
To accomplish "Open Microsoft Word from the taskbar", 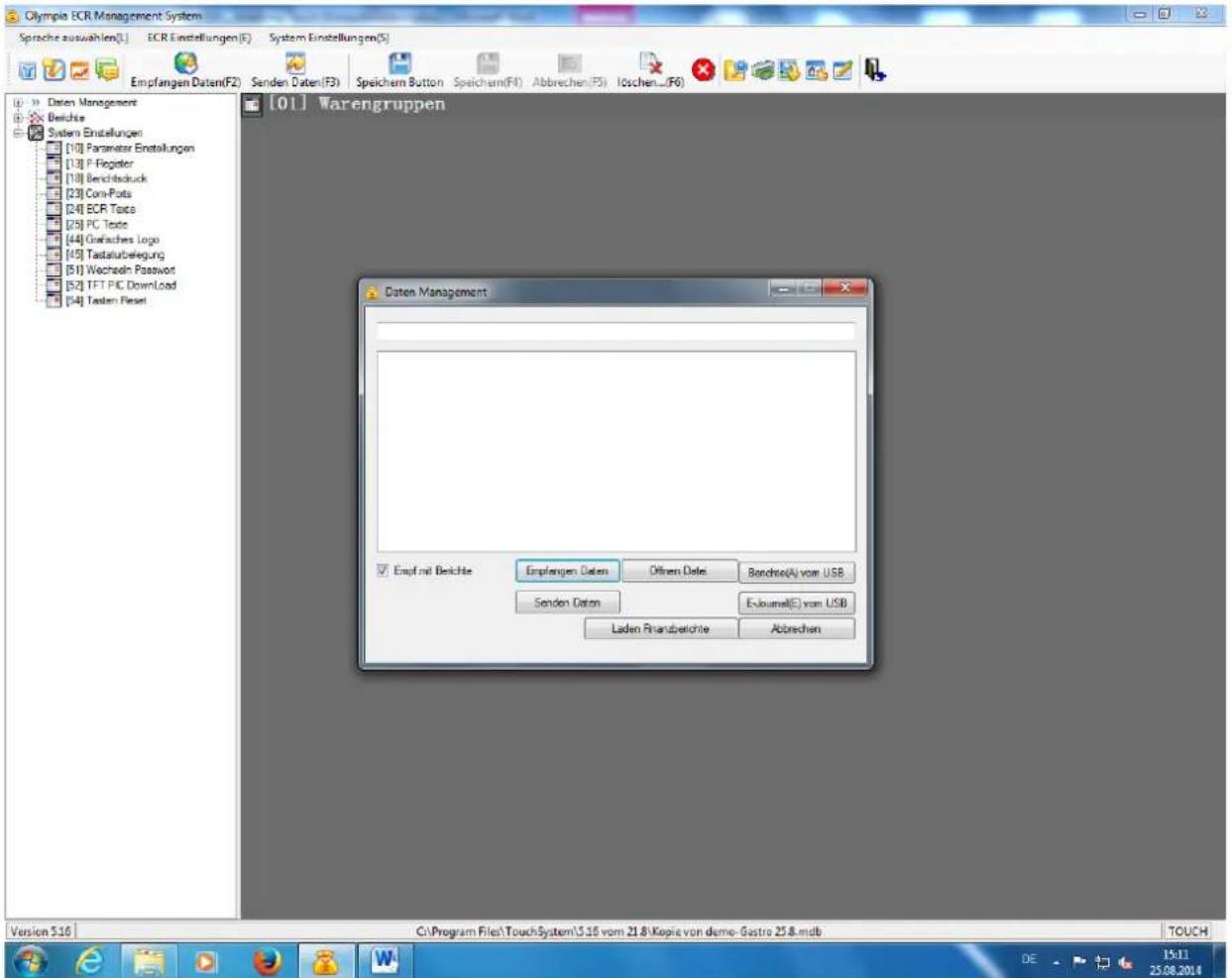I will point(385,961).
